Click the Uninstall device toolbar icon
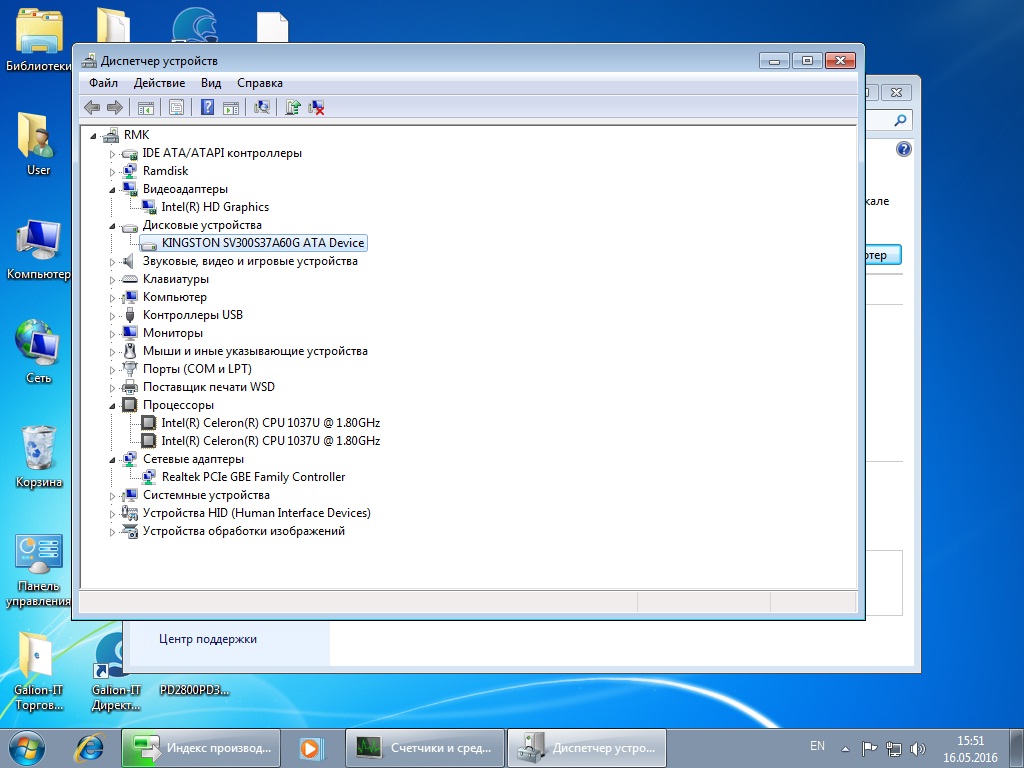 coord(317,107)
